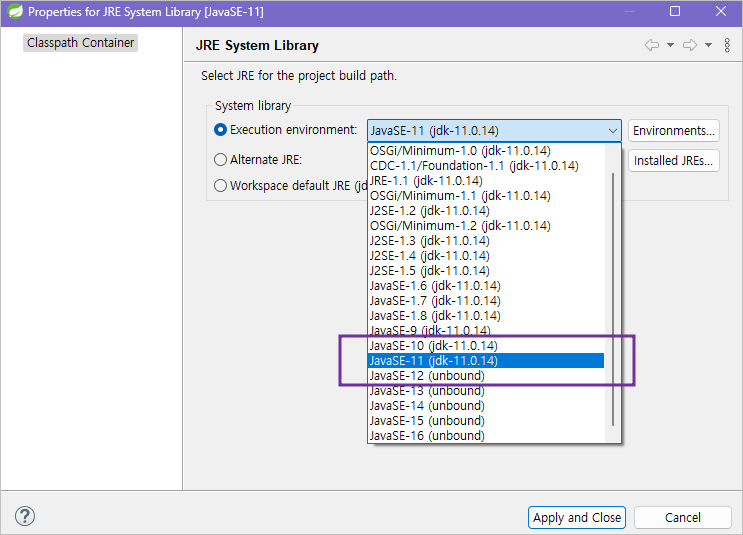This screenshot has width=743, height=535.
Task: Click the dropdown list vertical scrollbar
Action: click(613, 299)
